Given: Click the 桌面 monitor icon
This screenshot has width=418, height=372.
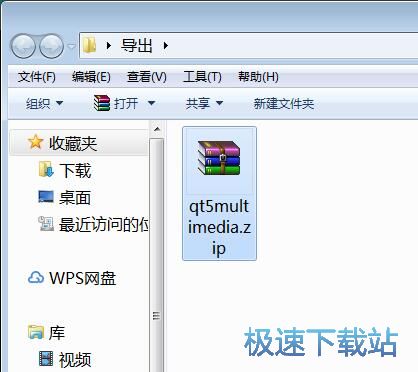Looking at the screenshot, I should [x=46, y=197].
